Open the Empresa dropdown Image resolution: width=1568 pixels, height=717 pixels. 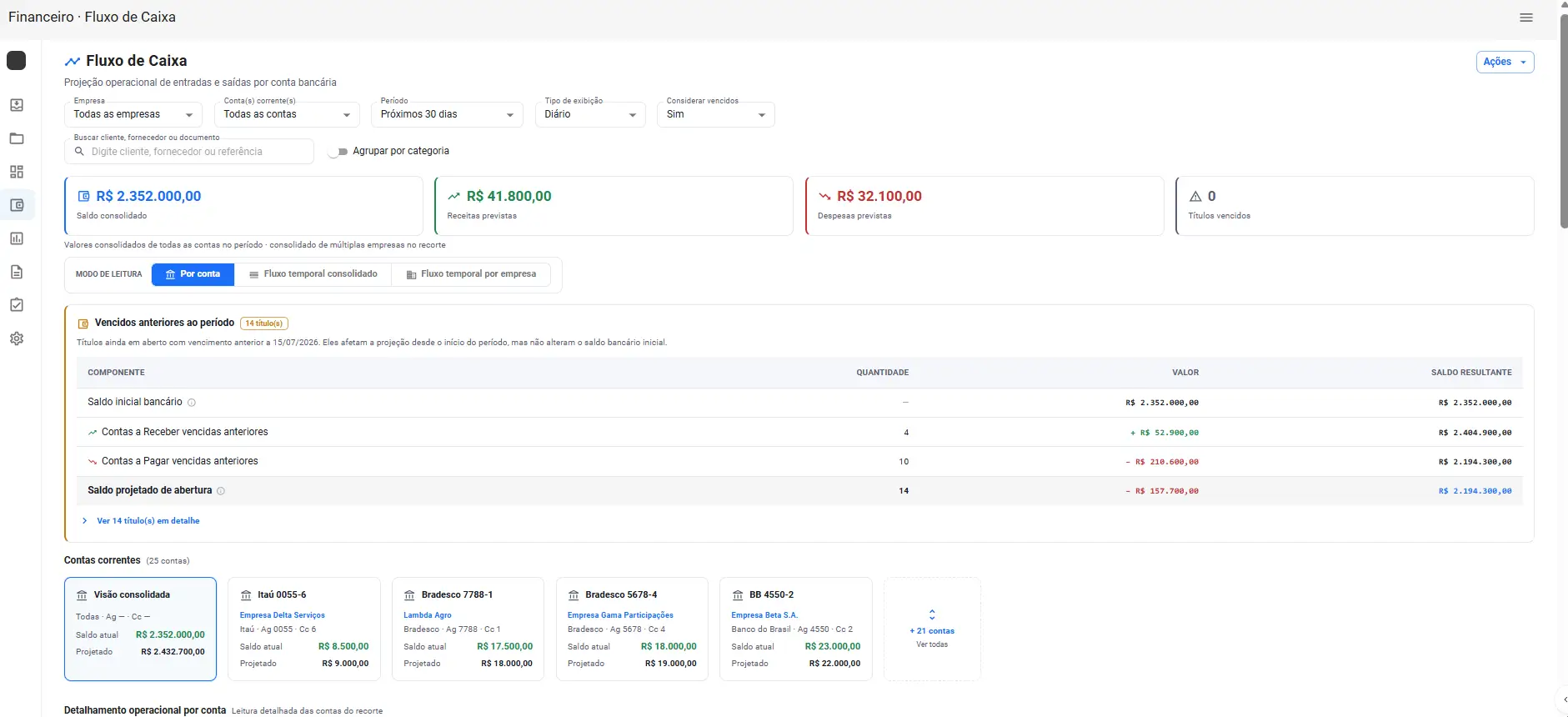[x=133, y=114]
